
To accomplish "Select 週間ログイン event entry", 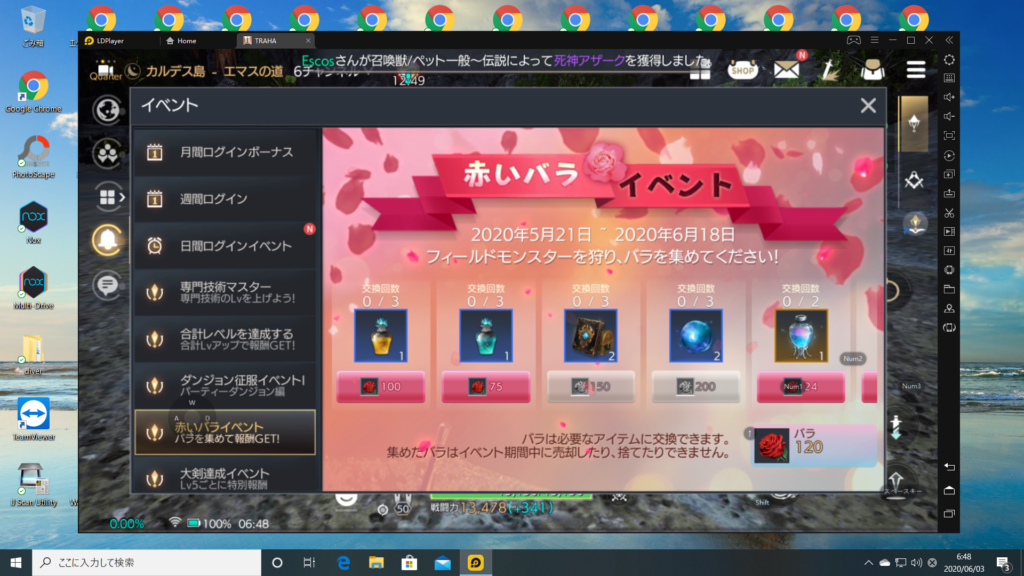I will coord(225,199).
